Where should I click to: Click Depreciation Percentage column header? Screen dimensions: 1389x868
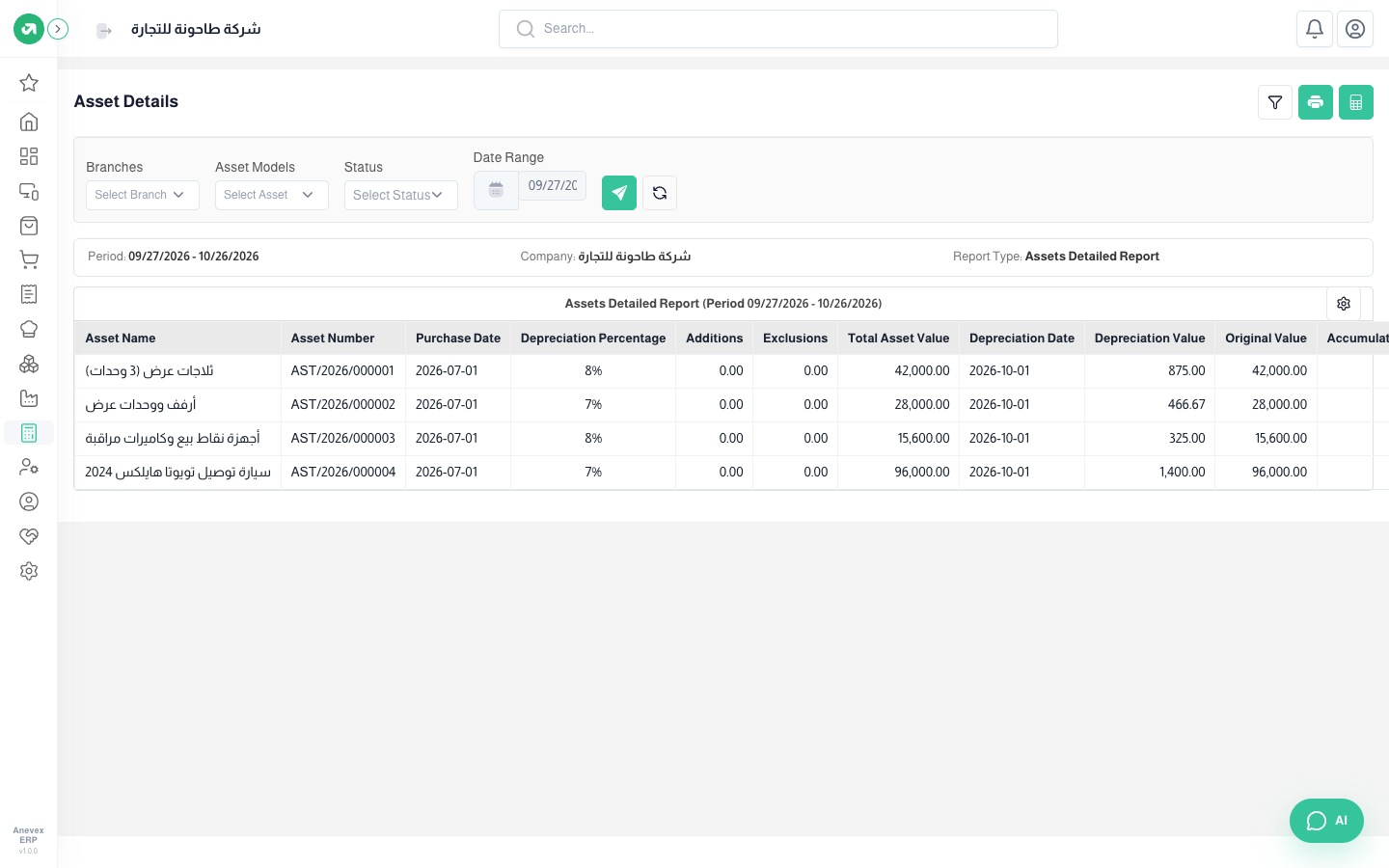point(593,339)
